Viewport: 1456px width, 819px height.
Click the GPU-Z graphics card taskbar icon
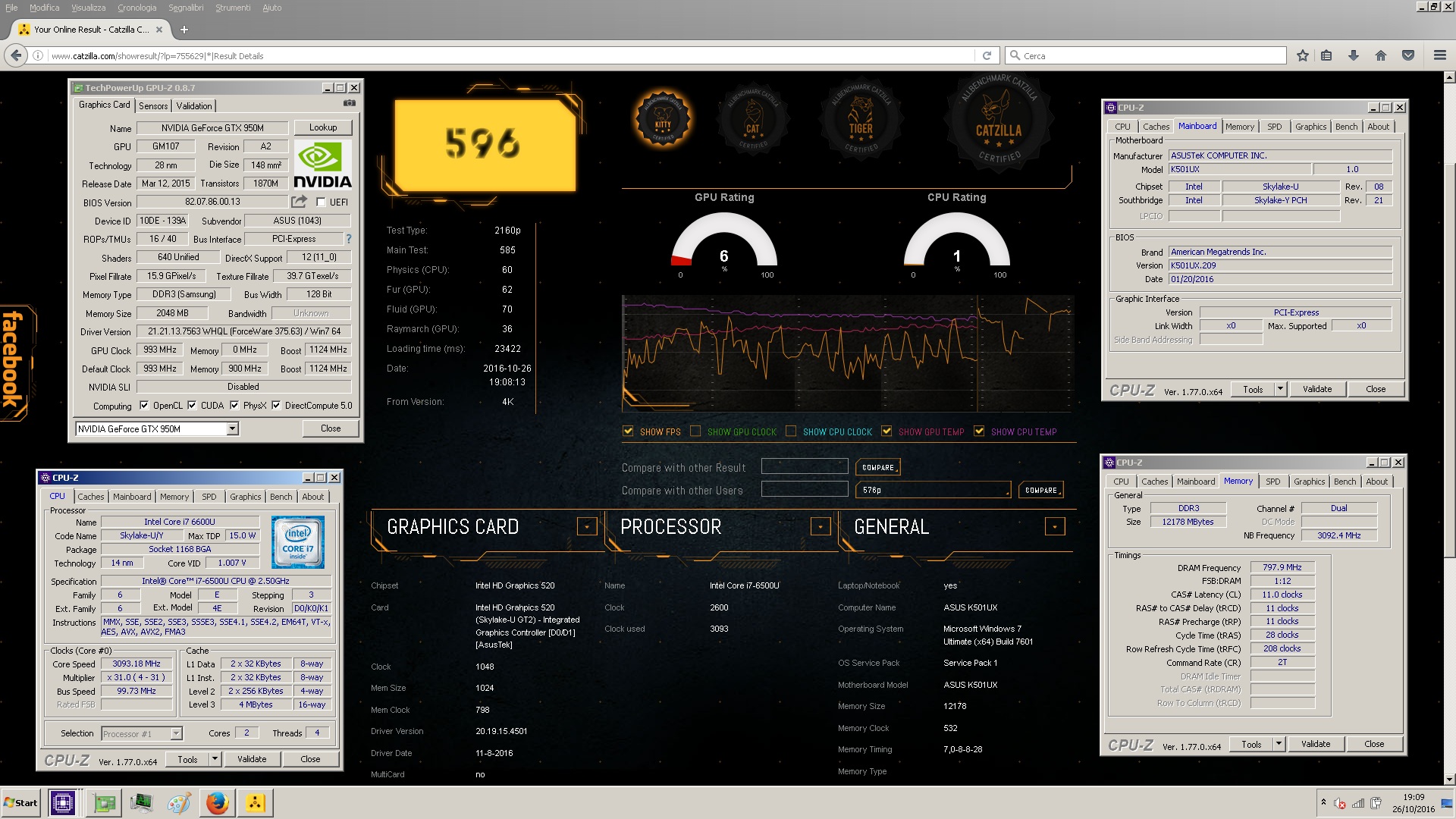pyautogui.click(x=104, y=802)
